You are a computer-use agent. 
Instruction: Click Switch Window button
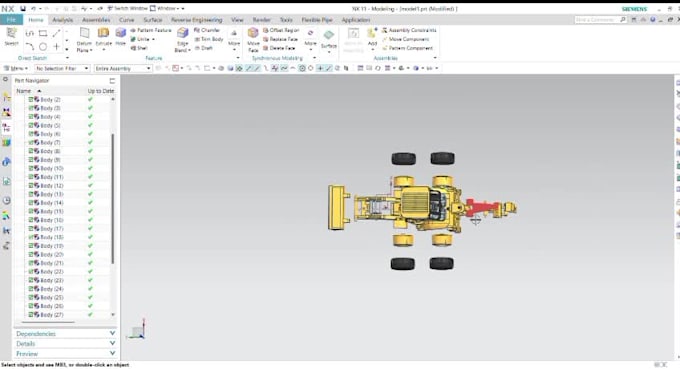(127, 8)
